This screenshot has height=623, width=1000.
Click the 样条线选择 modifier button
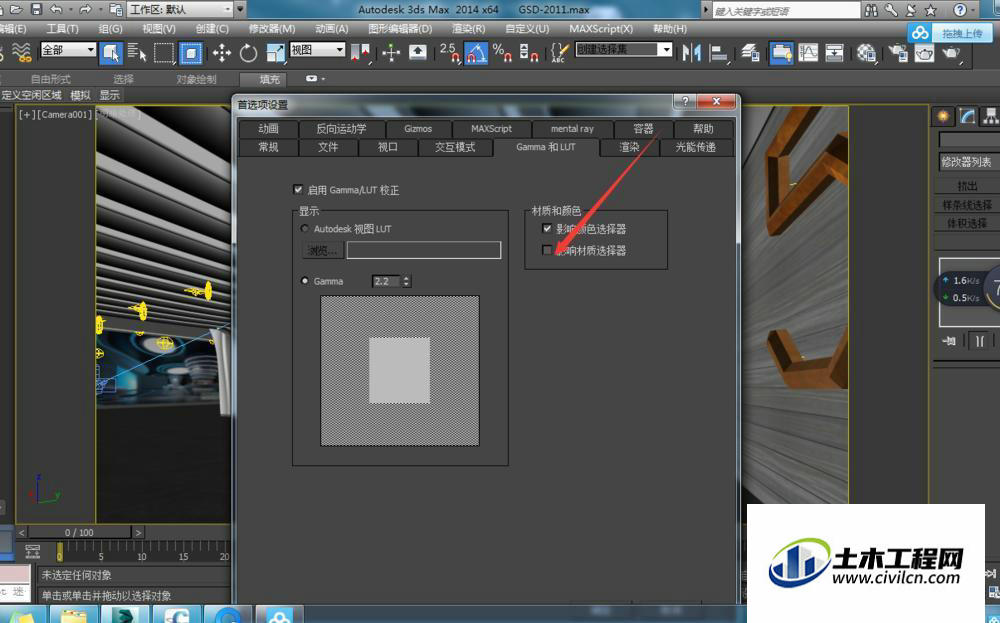967,205
